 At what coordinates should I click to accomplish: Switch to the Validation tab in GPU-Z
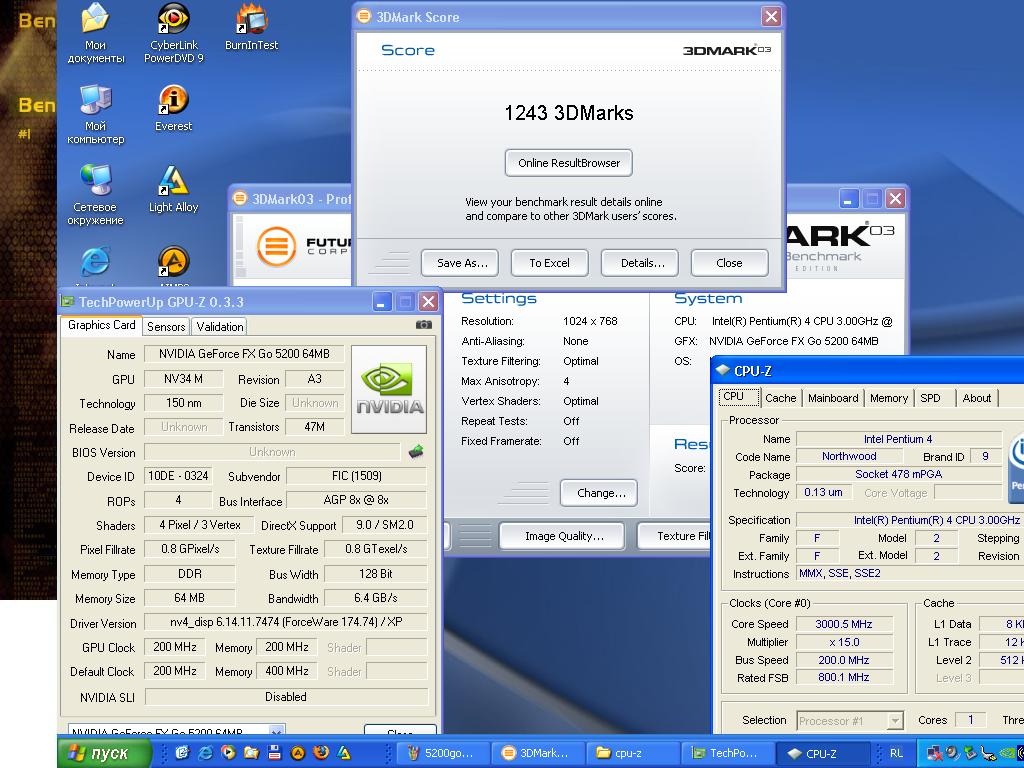pyautogui.click(x=219, y=327)
